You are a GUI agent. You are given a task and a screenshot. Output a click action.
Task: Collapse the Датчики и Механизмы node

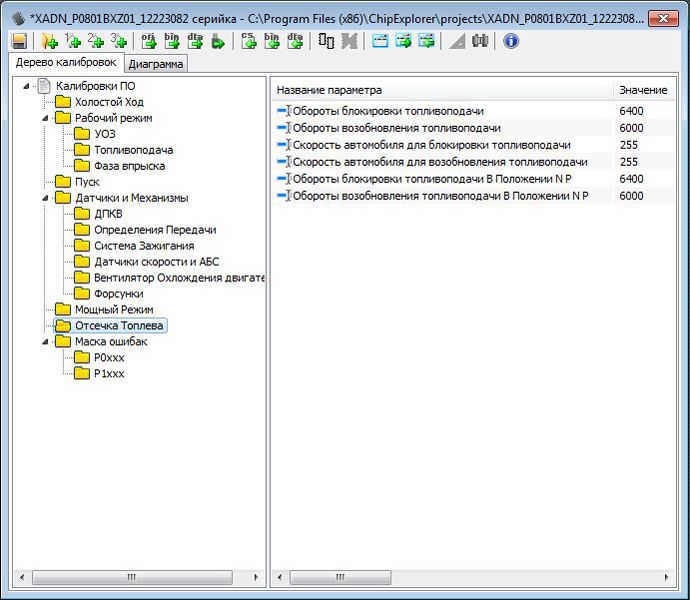point(46,198)
